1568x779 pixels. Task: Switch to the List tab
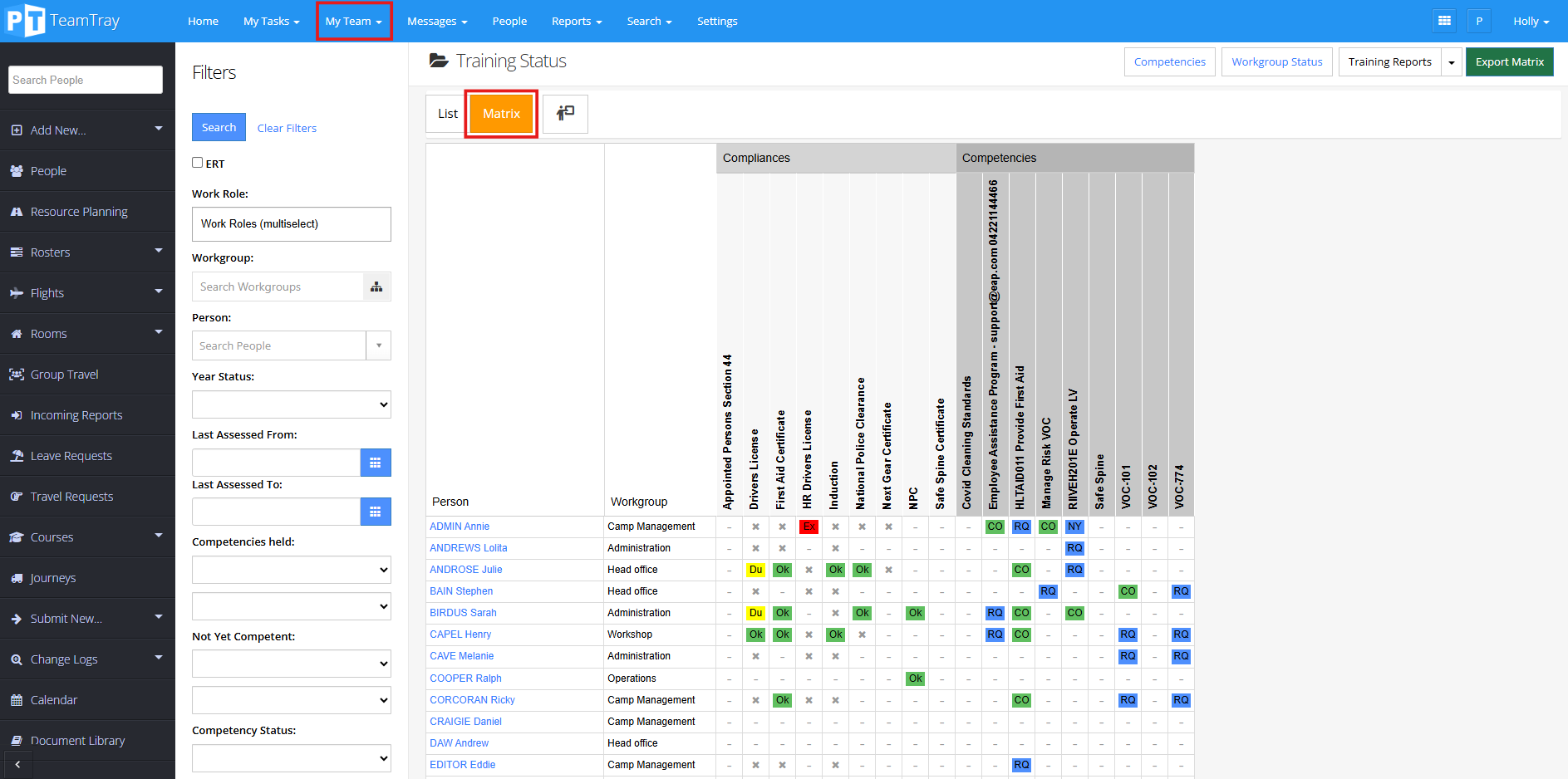tap(447, 114)
